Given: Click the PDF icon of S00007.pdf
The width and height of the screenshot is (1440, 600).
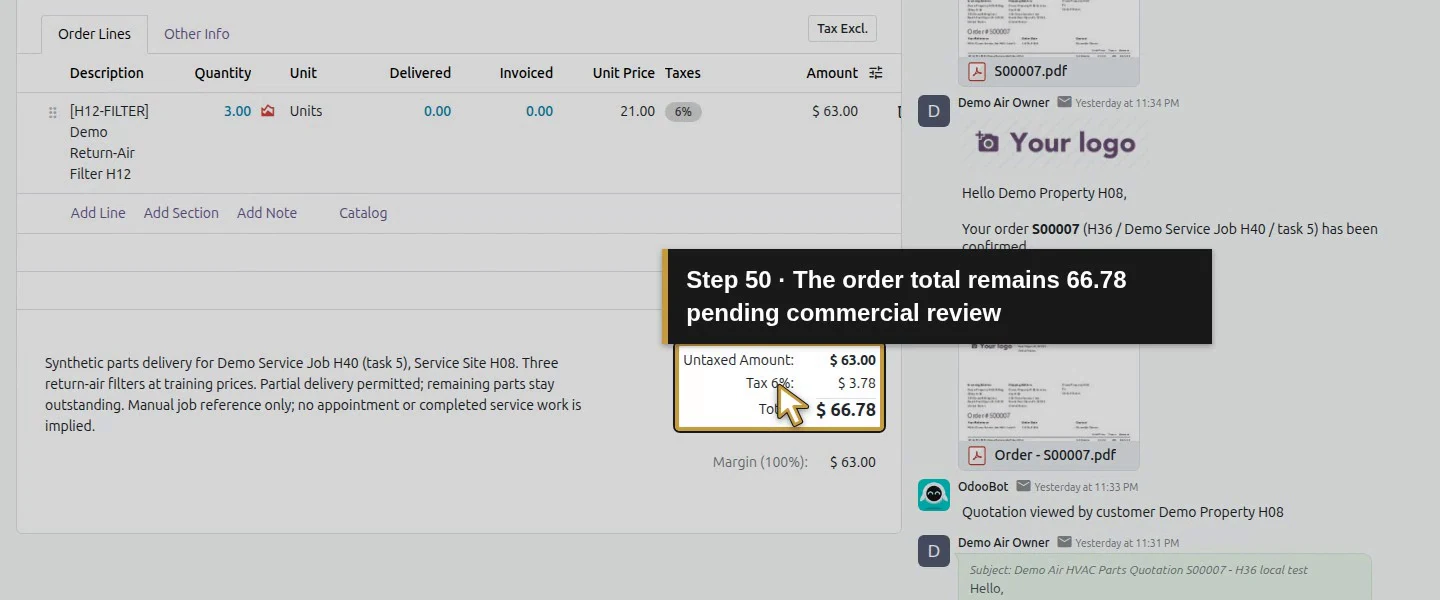Looking at the screenshot, I should (x=976, y=72).
